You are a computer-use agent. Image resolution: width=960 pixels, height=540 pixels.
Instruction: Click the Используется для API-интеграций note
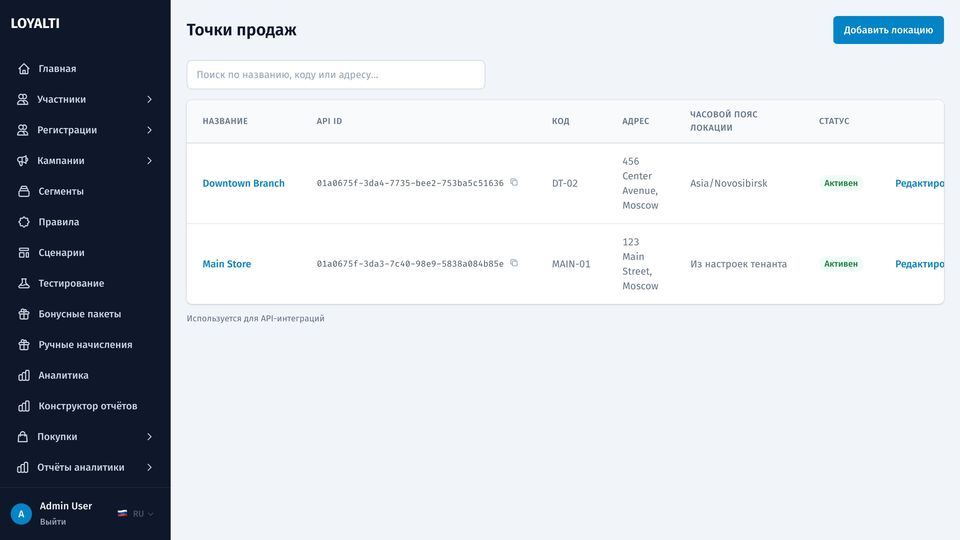(255, 318)
